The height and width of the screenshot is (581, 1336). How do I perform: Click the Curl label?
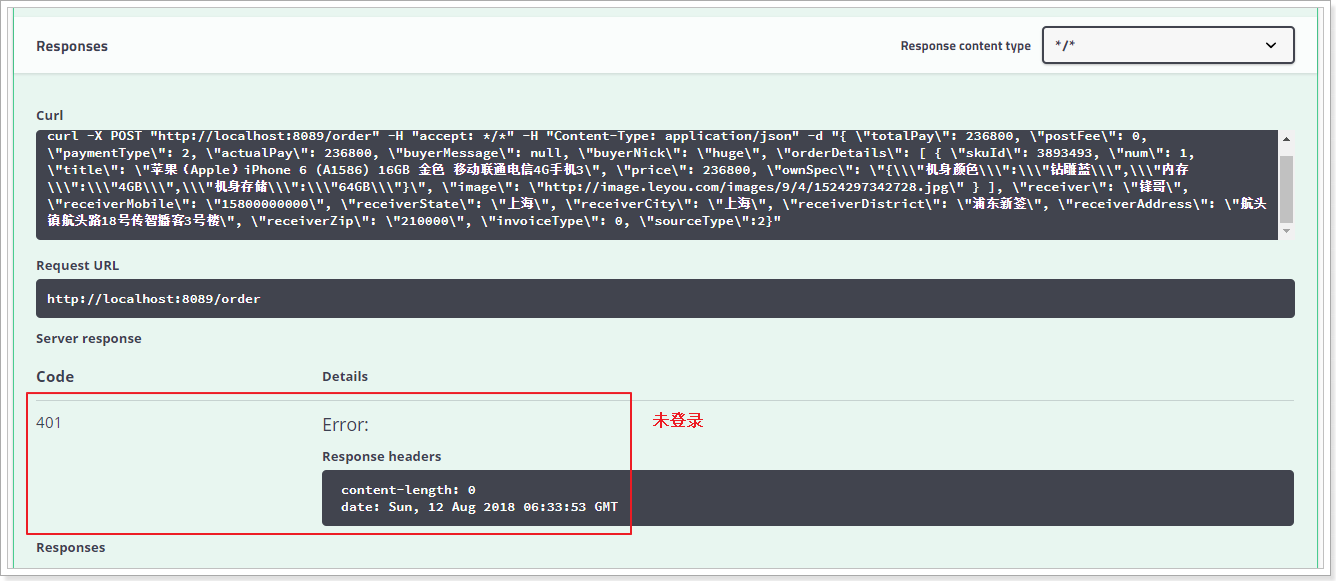pos(50,116)
